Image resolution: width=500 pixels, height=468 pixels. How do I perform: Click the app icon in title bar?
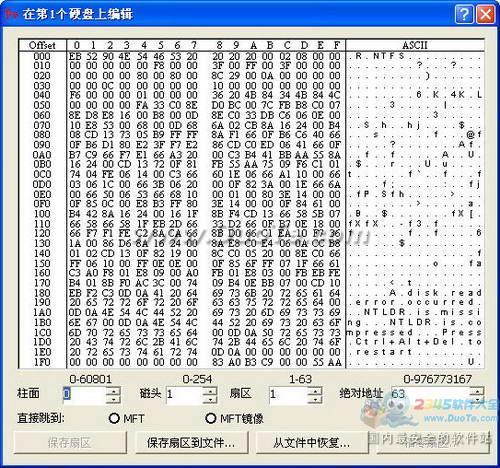(12, 14)
